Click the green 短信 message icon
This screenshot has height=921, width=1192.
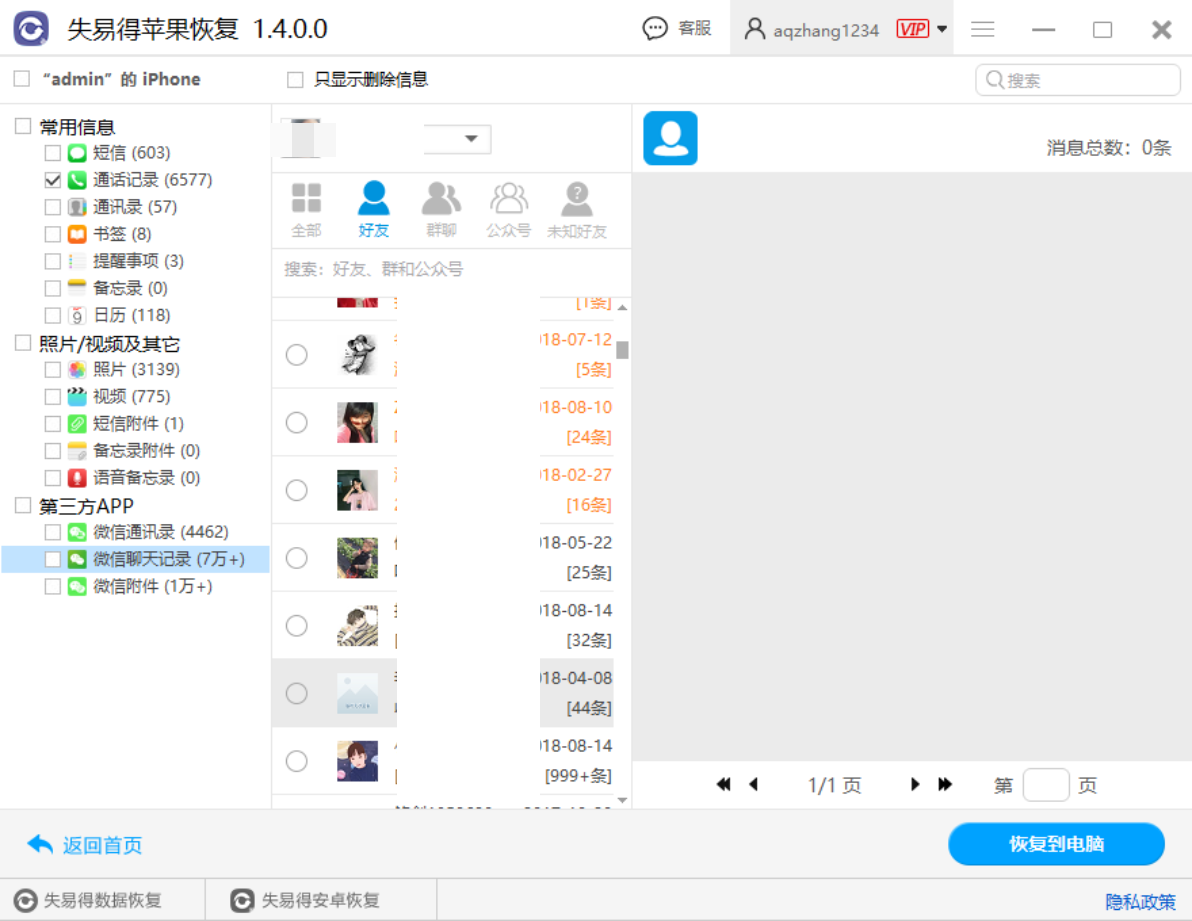(77, 153)
